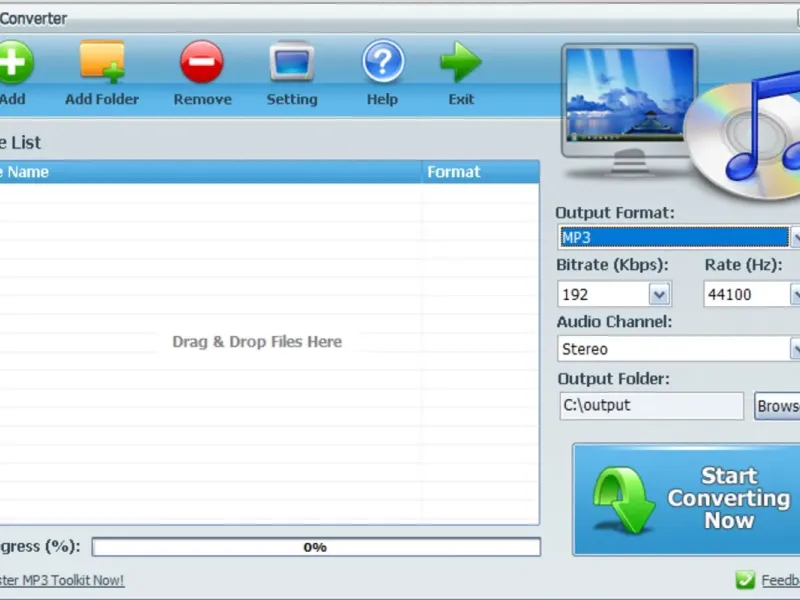The image size is (800, 600).
Task: Click the Drag & Drop Files Here text
Action: click(257, 341)
